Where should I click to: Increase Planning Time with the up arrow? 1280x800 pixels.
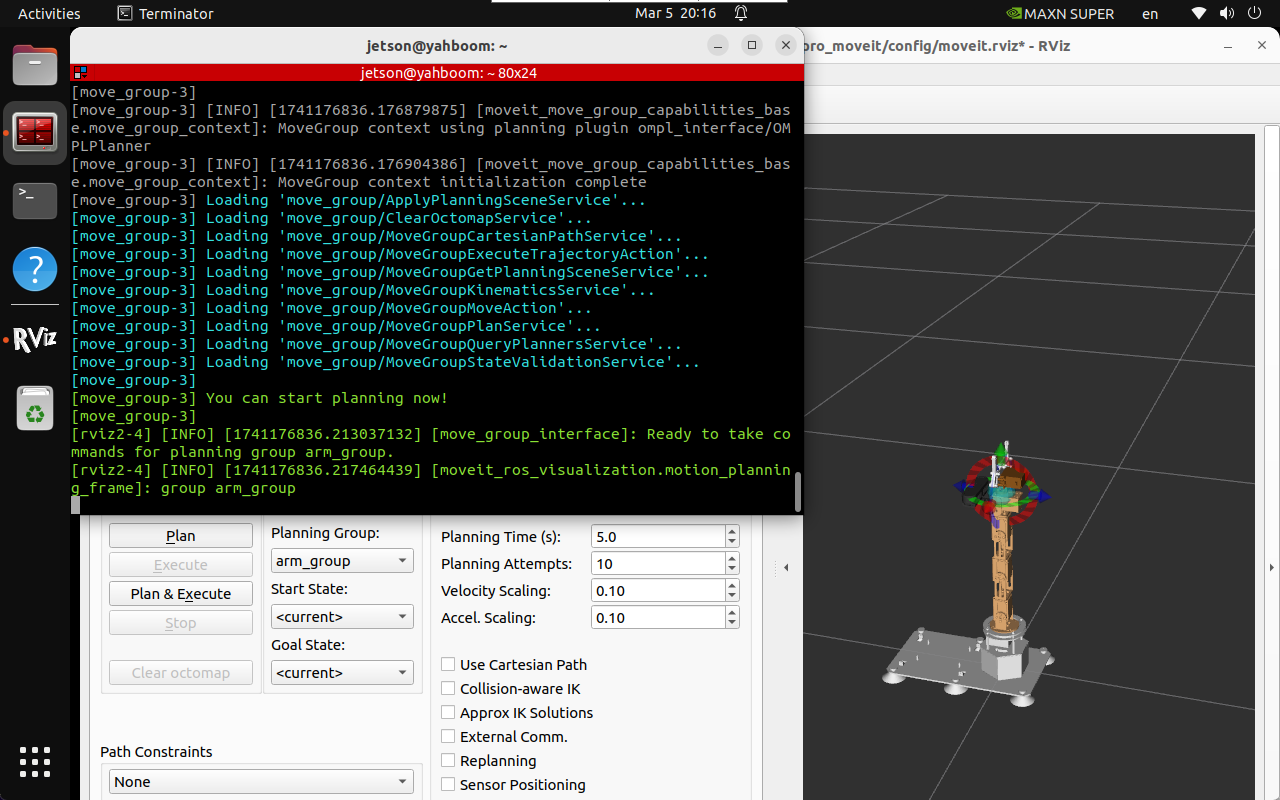pyautogui.click(x=732, y=531)
